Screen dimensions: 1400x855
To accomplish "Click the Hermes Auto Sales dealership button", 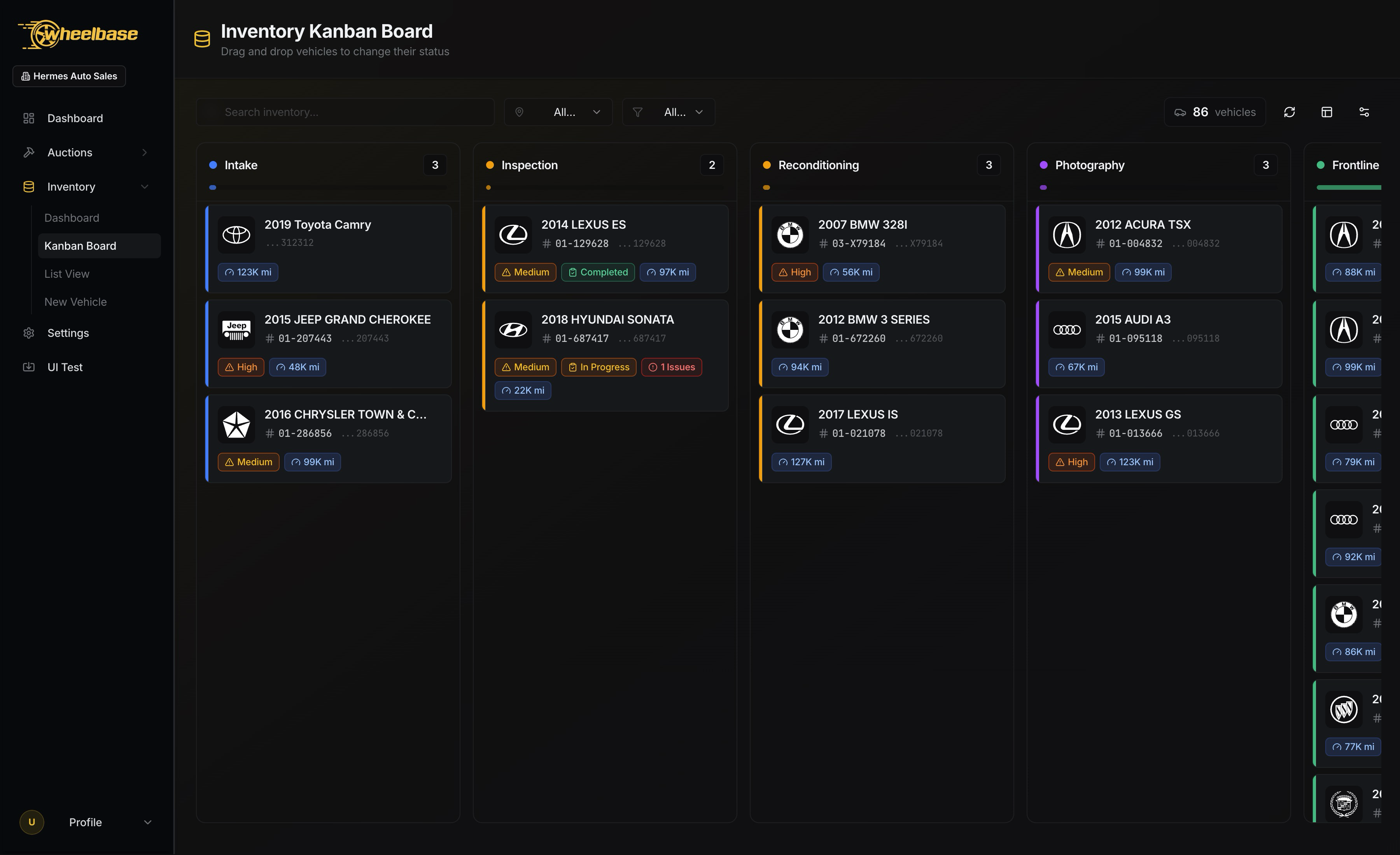I will pyautogui.click(x=69, y=76).
